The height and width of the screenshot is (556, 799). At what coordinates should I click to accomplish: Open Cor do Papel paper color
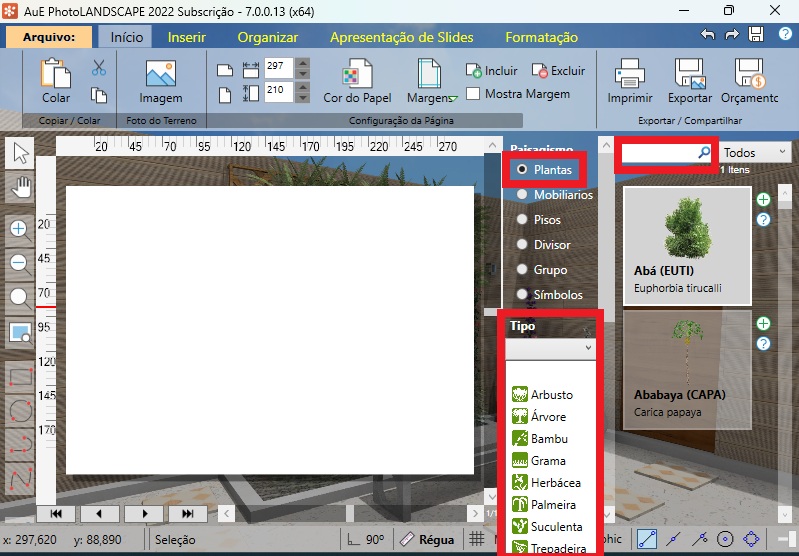click(x=357, y=82)
